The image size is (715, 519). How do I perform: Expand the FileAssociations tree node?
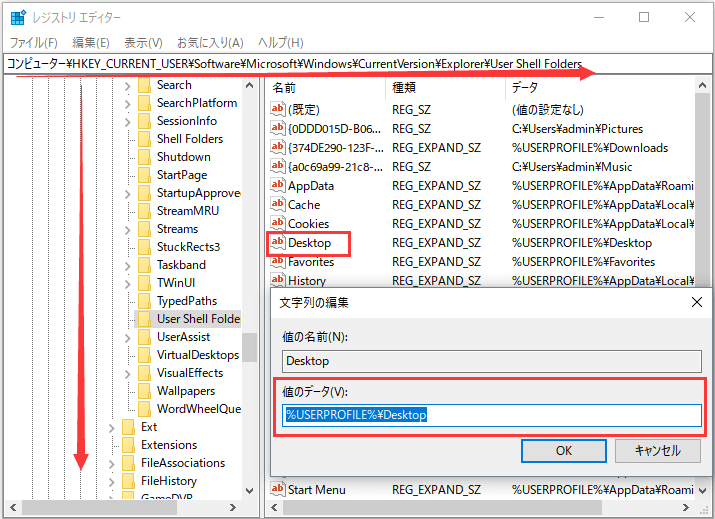click(x=112, y=464)
